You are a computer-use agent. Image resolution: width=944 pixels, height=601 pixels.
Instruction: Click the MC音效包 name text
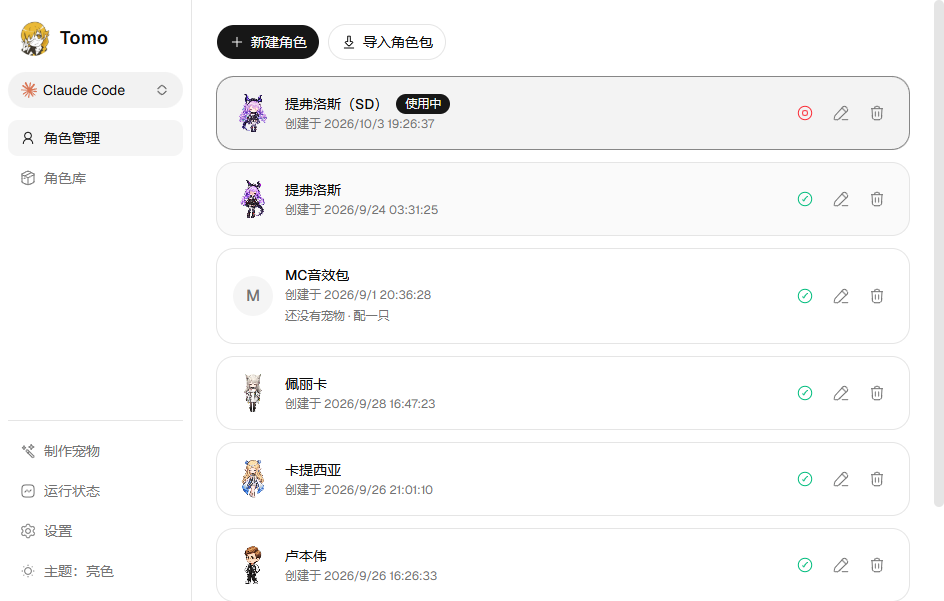click(x=317, y=275)
